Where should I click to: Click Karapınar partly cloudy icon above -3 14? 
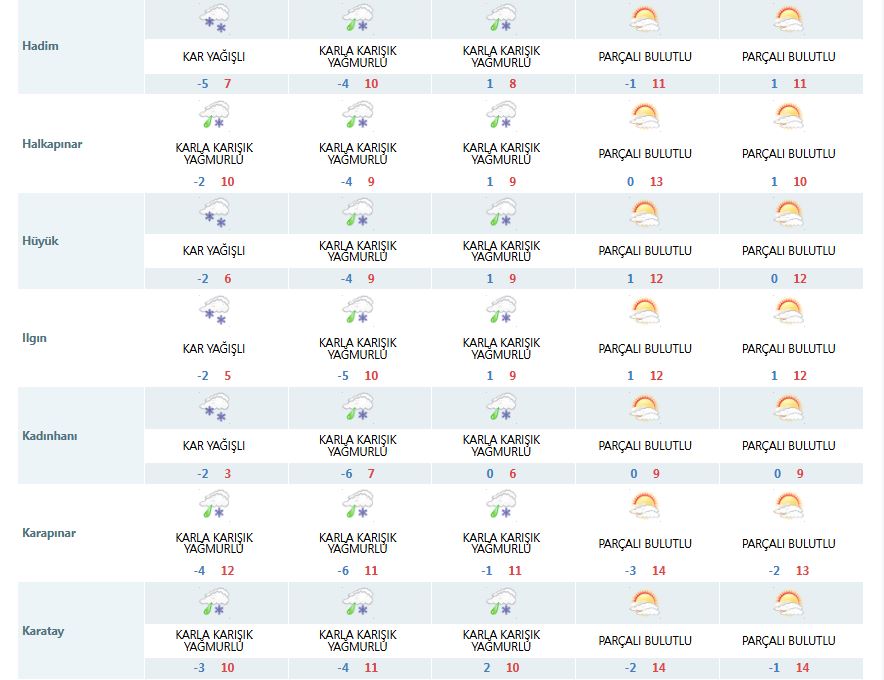[x=645, y=504]
